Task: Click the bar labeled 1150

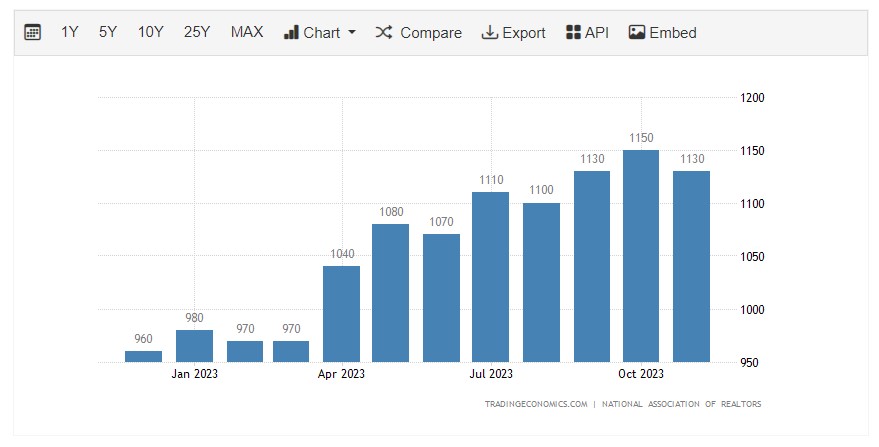Action: click(x=641, y=256)
